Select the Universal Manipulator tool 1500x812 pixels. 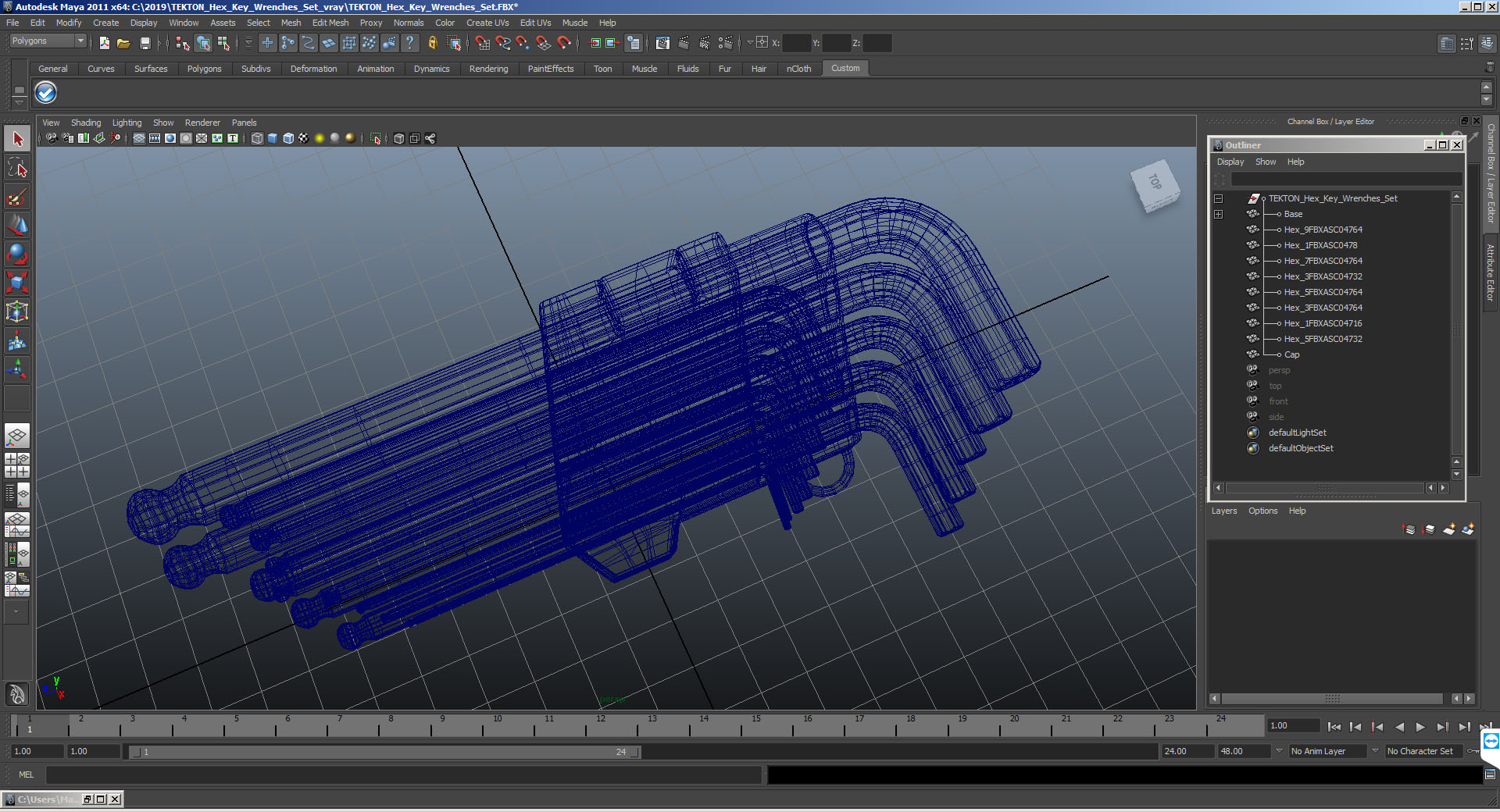click(x=17, y=312)
